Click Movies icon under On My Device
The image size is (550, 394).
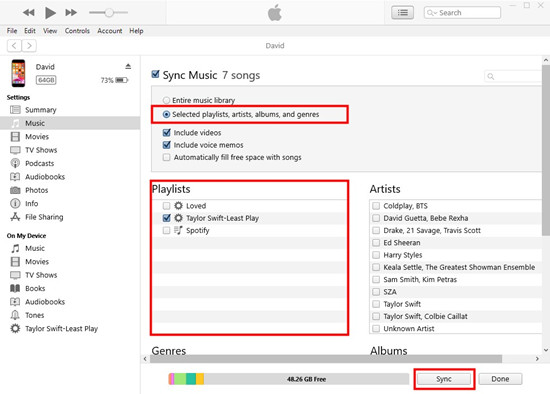[15, 262]
